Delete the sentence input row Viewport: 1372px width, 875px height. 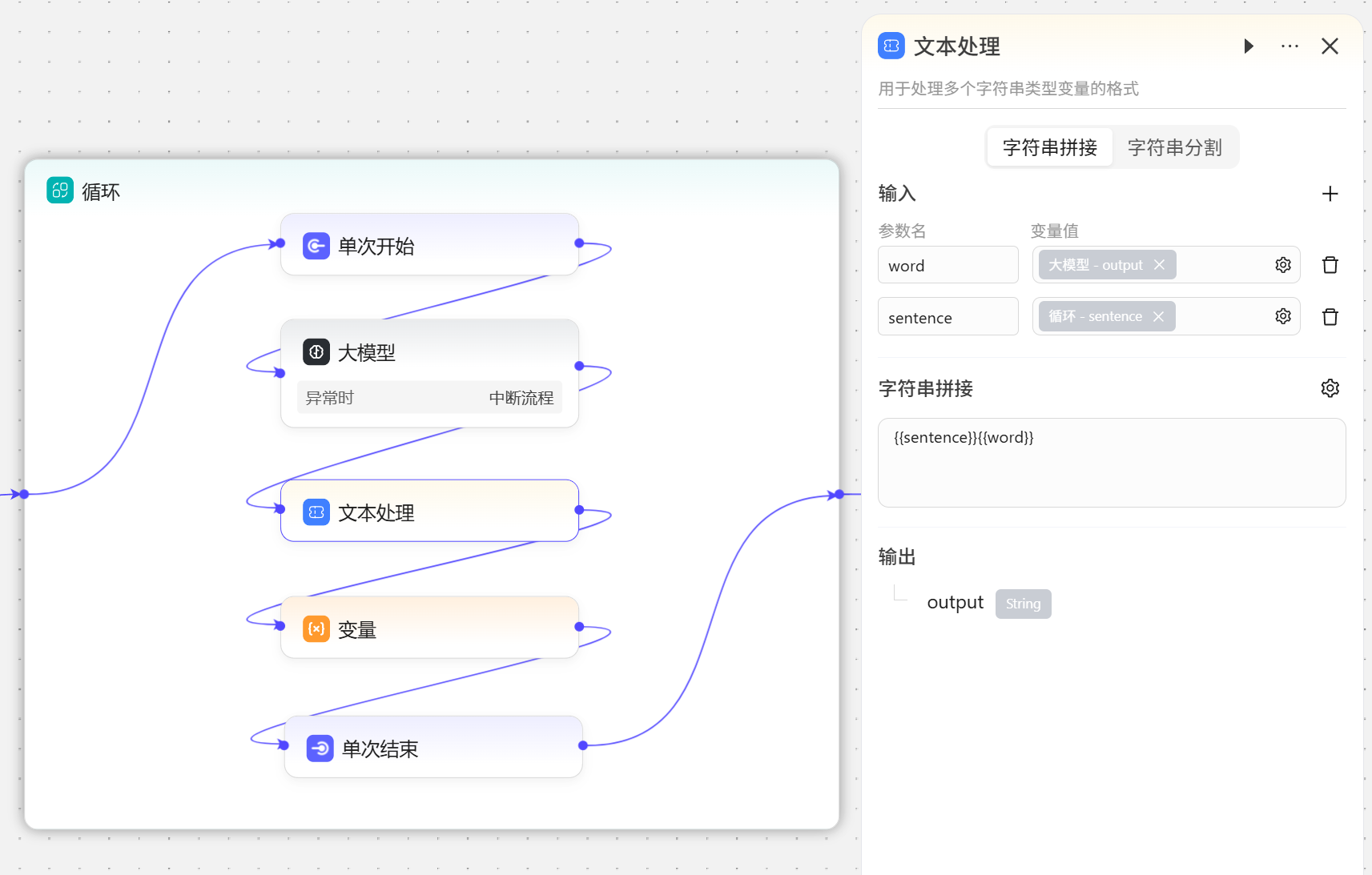point(1330,317)
